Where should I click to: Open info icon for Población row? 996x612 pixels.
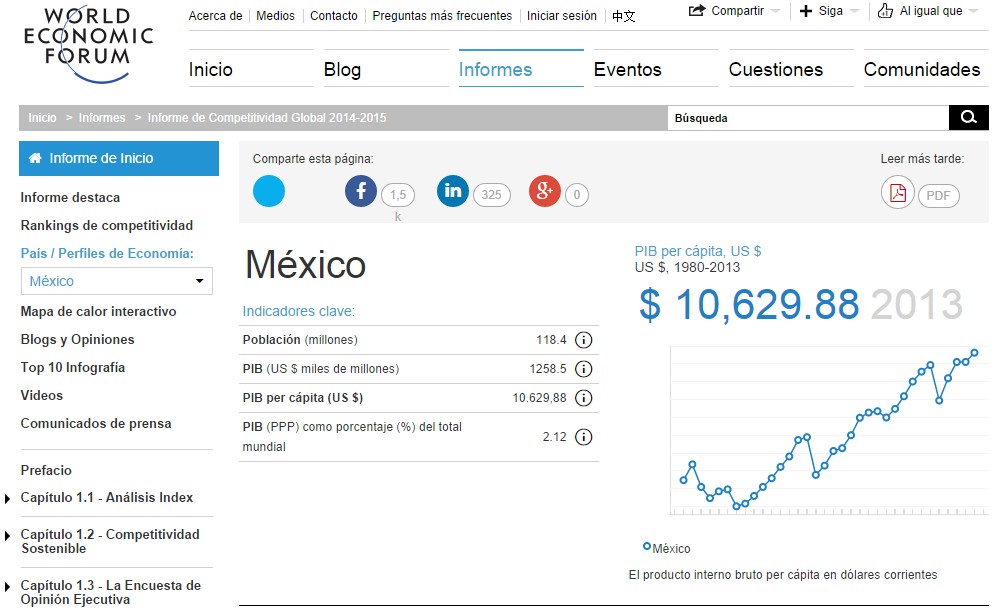tap(583, 340)
